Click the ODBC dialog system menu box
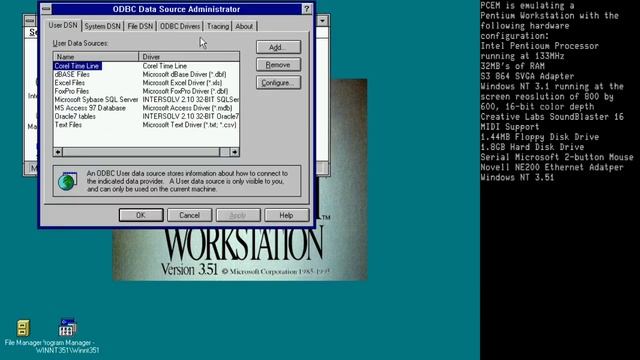The width and height of the screenshot is (640, 360). tap(46, 9)
